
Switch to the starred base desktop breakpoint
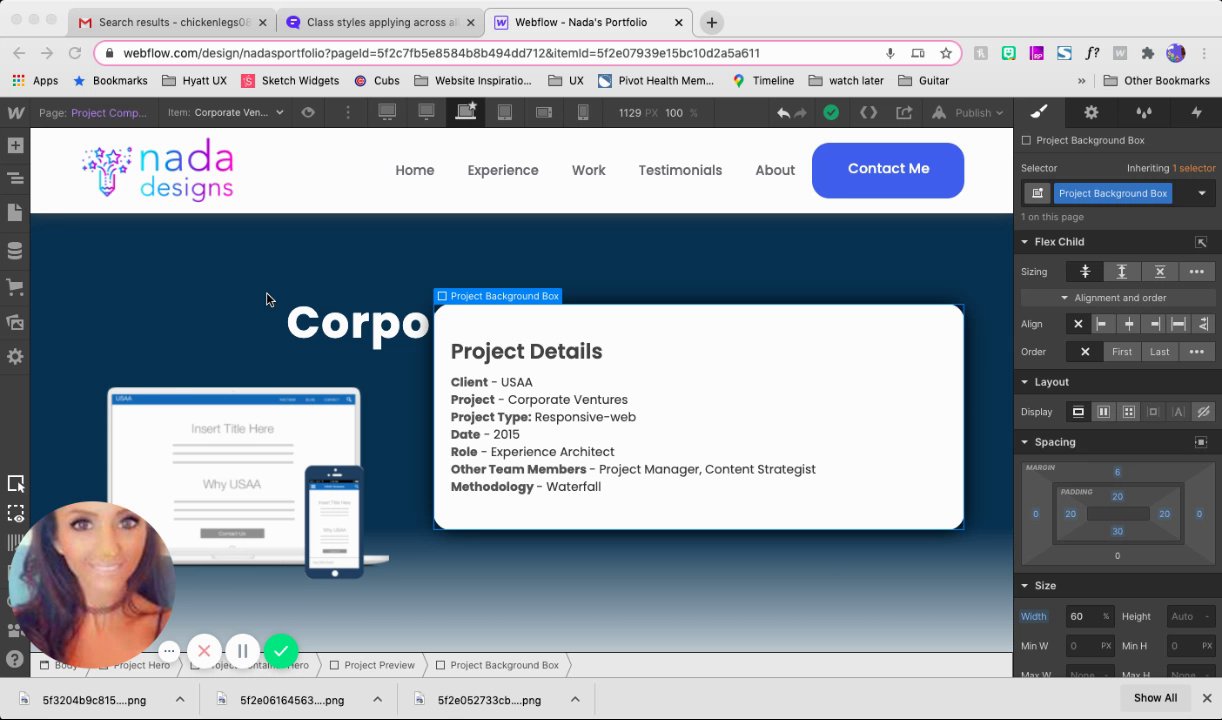466,113
